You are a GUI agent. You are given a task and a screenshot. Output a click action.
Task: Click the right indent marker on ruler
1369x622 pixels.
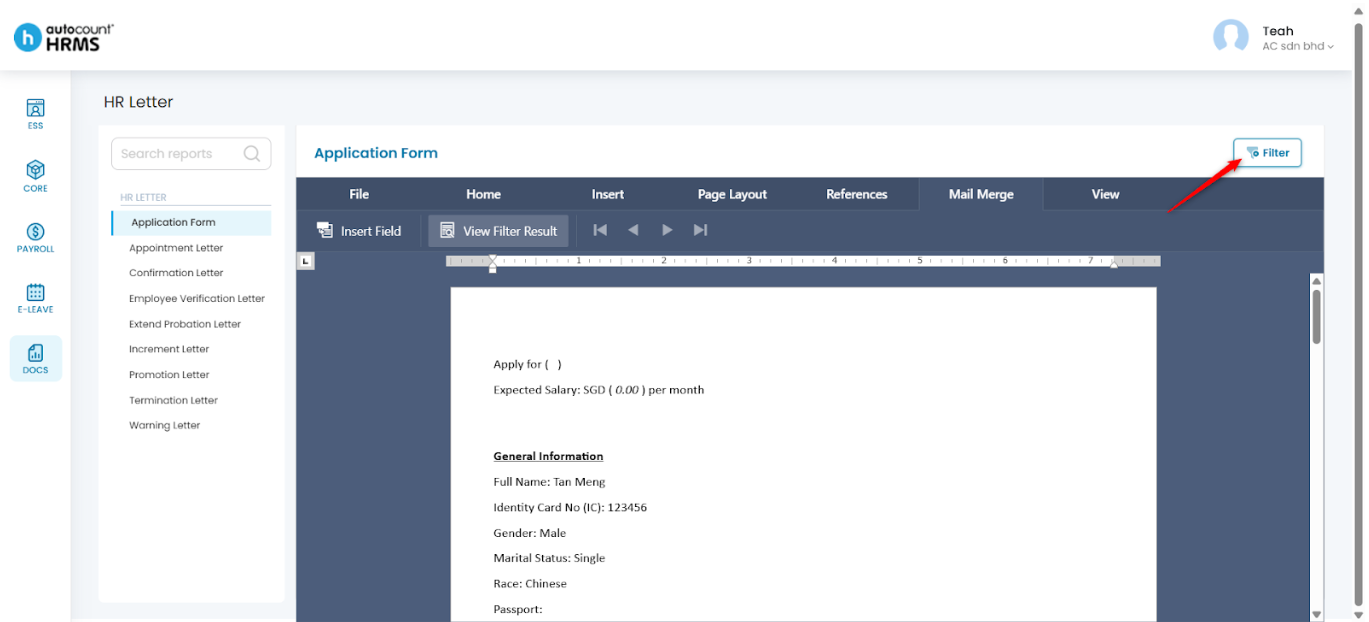(x=1114, y=264)
